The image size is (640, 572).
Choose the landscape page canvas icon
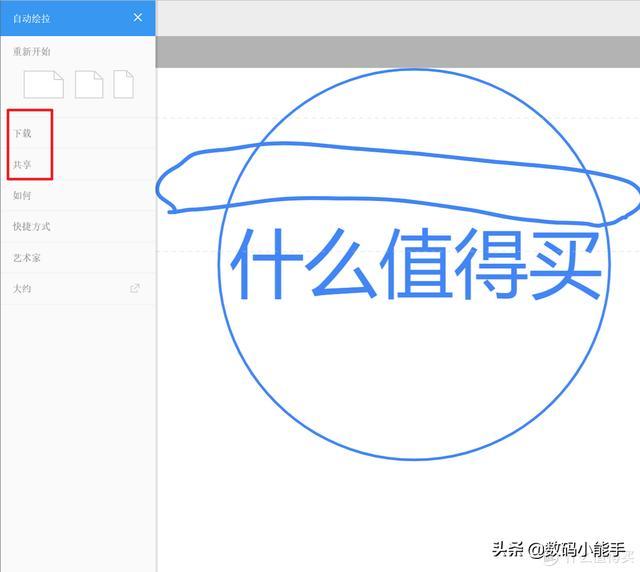(44, 84)
